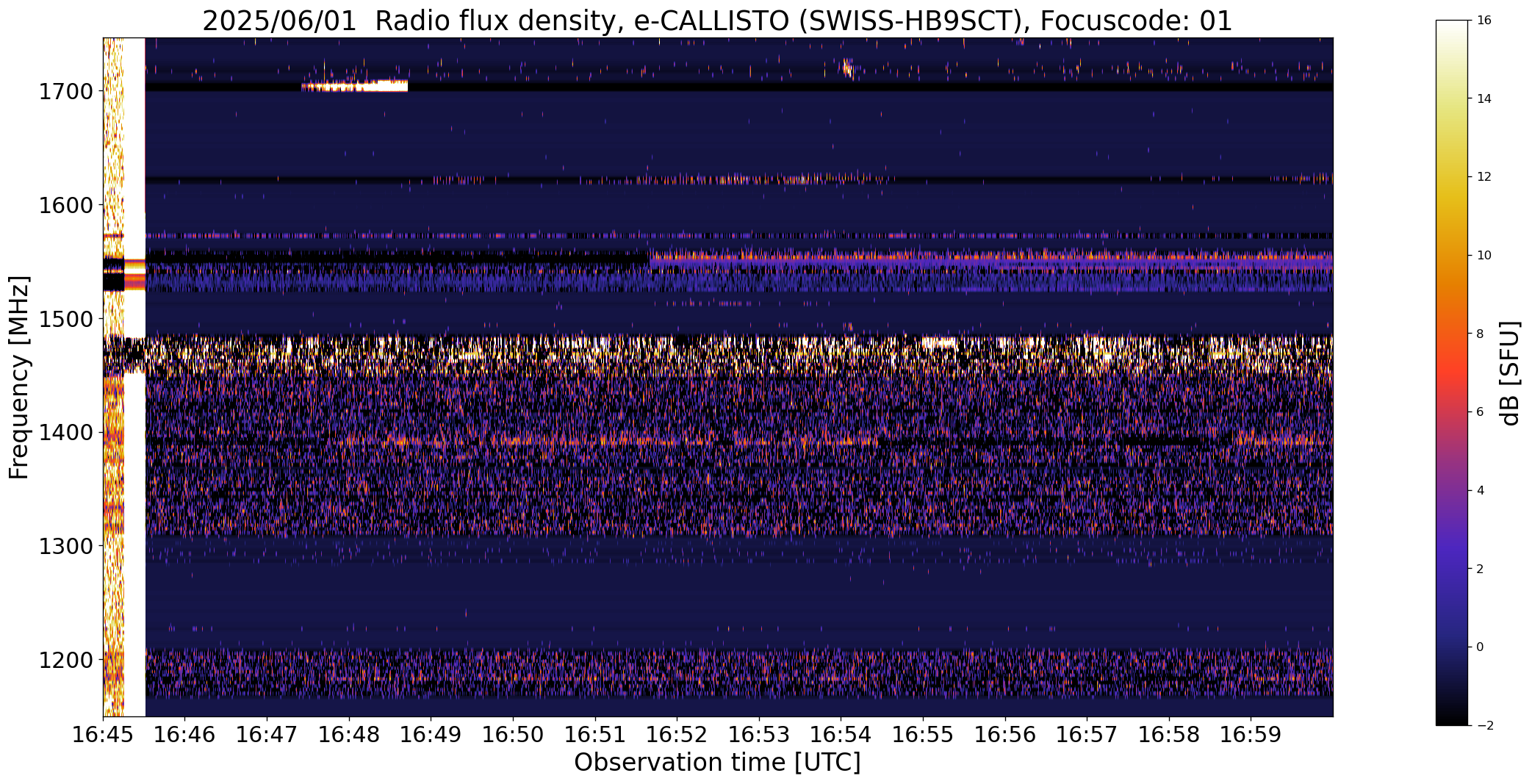Click the bright white burst near 1700 MHz at 16:48
Viewport: 1532px width, 784px height.
coord(355,86)
